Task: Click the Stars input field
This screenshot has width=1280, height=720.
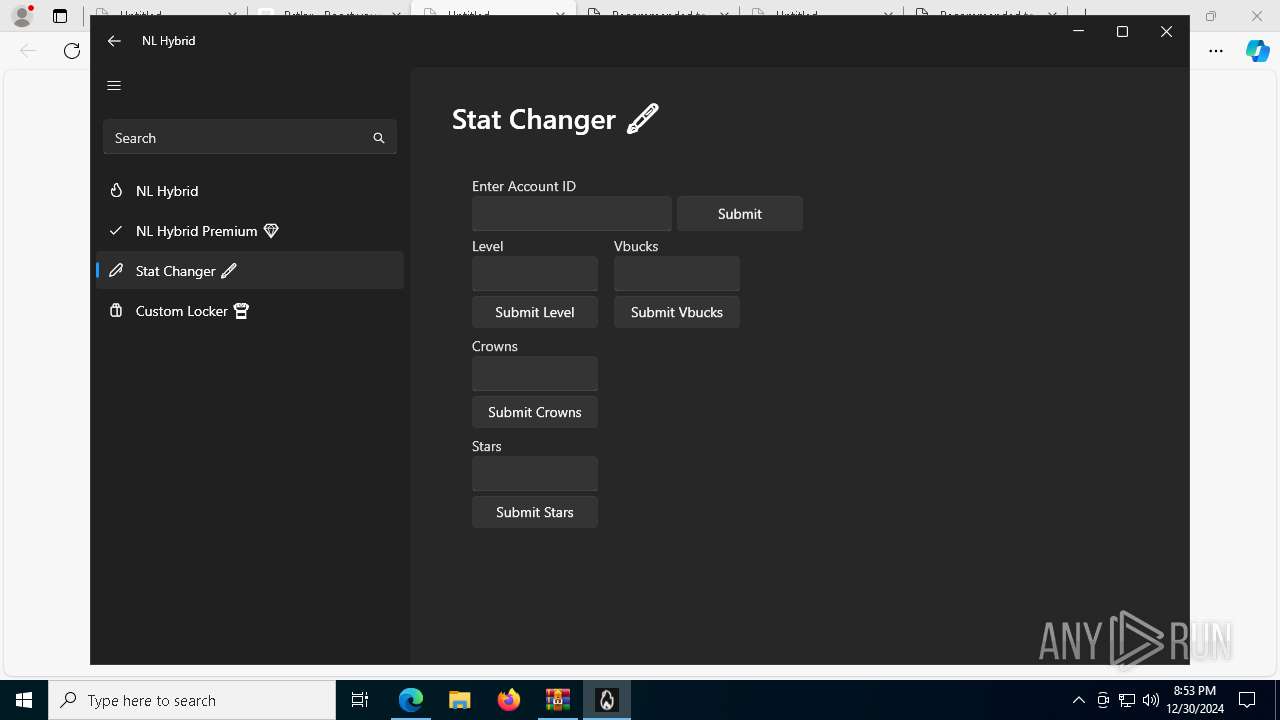Action: point(535,474)
